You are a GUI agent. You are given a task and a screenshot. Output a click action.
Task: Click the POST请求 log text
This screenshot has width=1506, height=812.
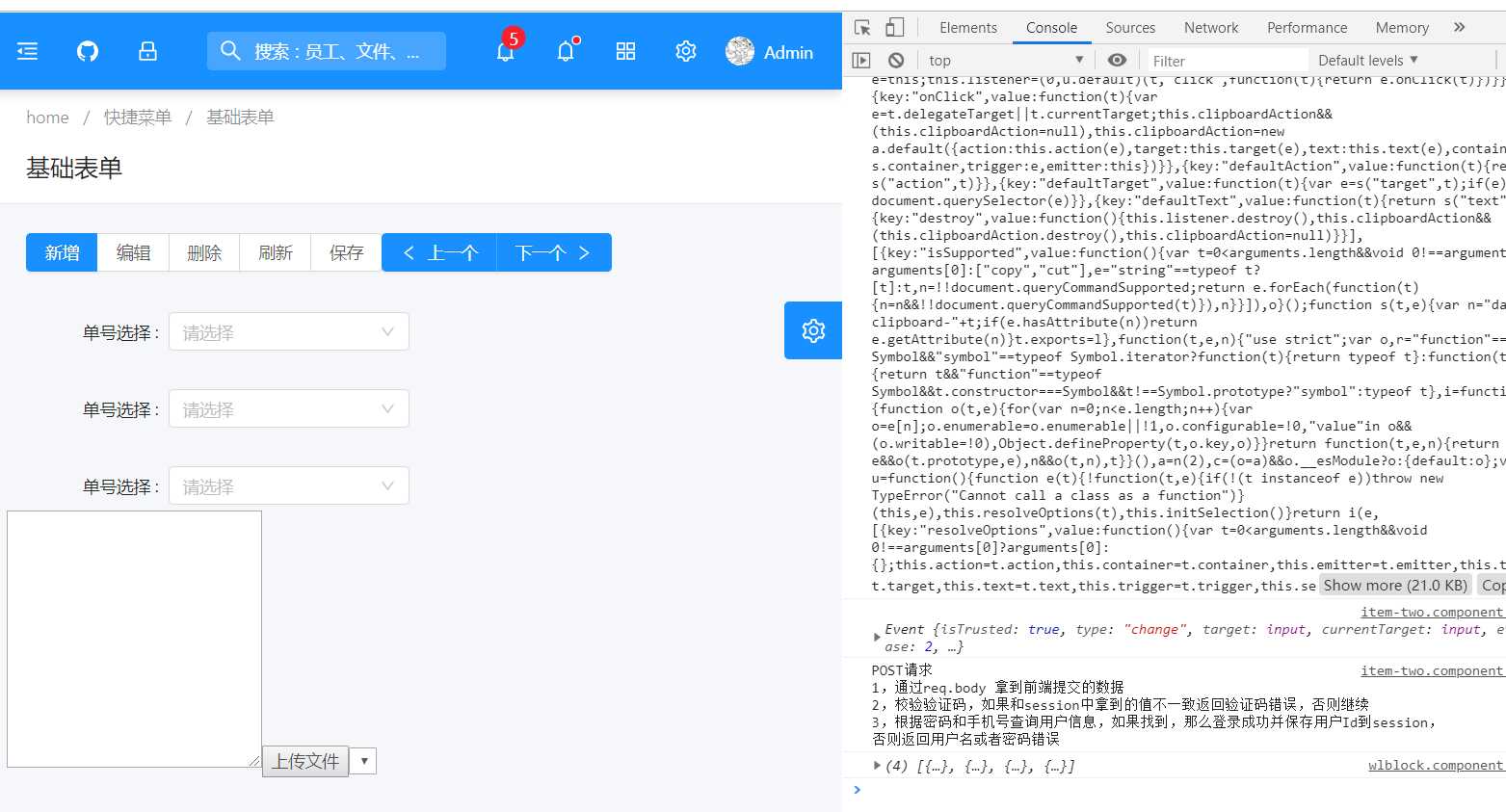(902, 670)
